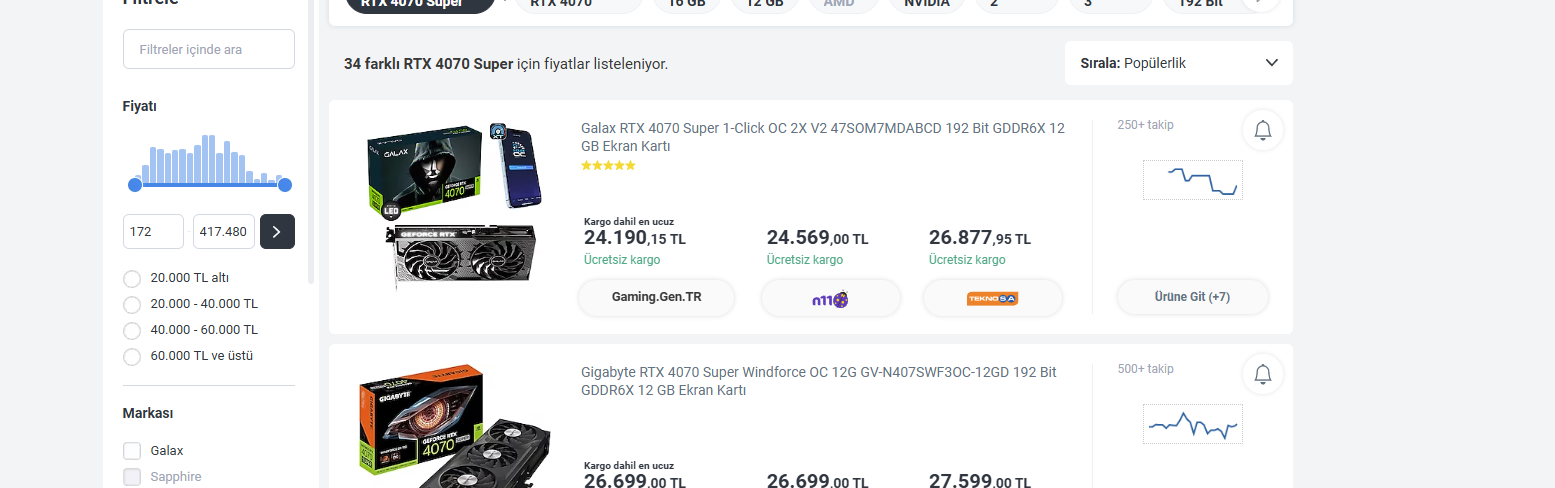Select the NVIDIA filter chip

(926, 4)
